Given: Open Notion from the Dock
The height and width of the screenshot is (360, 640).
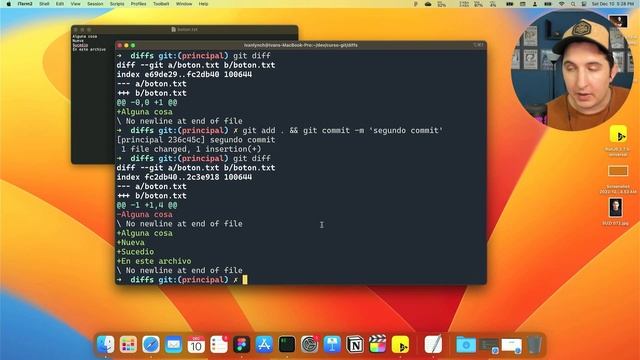Looking at the screenshot, I should tap(355, 345).
